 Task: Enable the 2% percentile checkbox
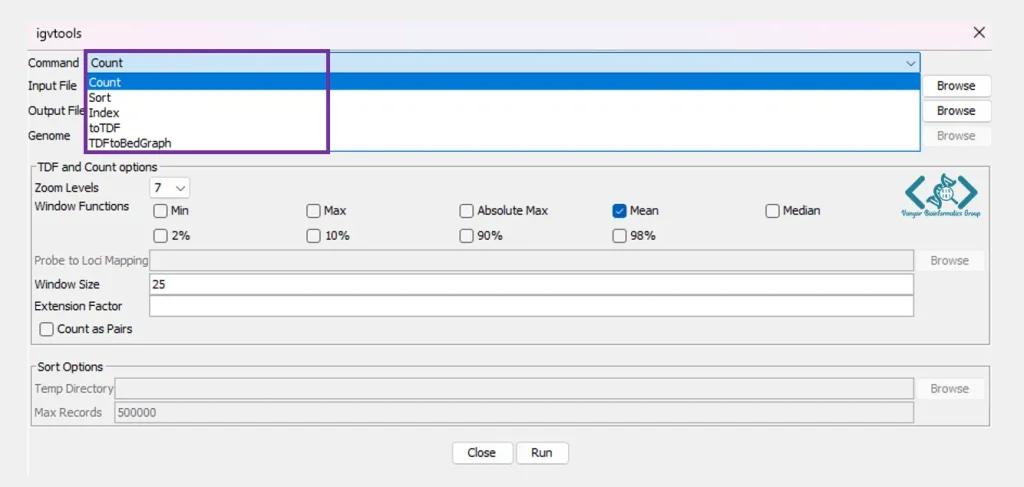click(x=160, y=236)
